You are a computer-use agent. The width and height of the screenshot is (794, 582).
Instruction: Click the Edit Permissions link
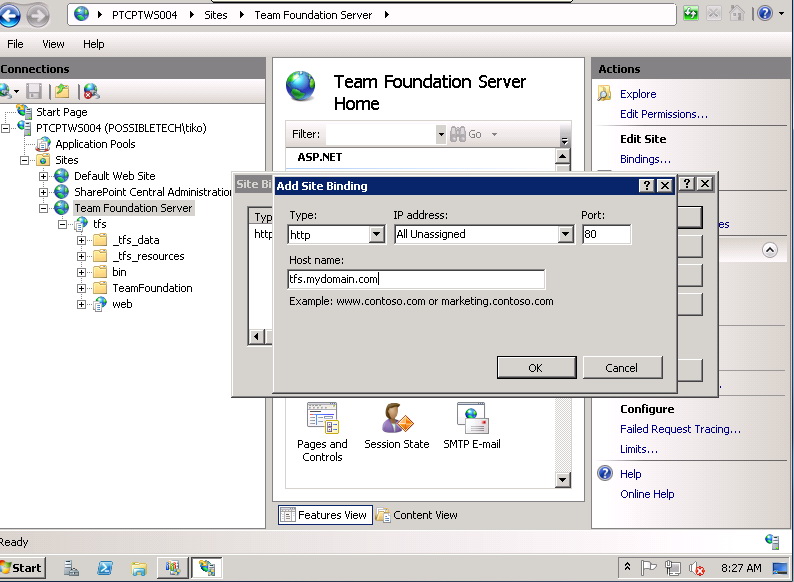coord(663,114)
